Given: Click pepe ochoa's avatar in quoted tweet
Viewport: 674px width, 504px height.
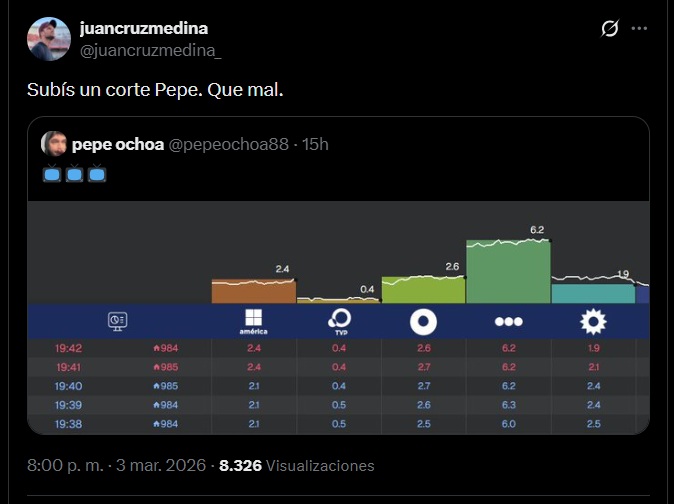Looking at the screenshot, I should (x=53, y=144).
